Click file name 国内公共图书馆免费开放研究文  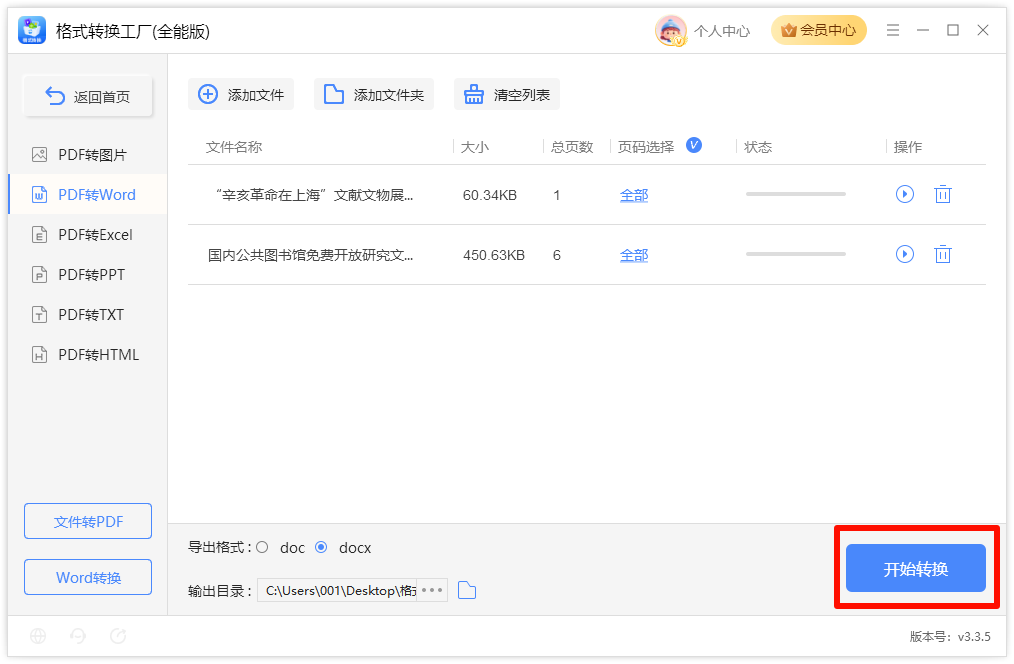pyautogui.click(x=310, y=255)
